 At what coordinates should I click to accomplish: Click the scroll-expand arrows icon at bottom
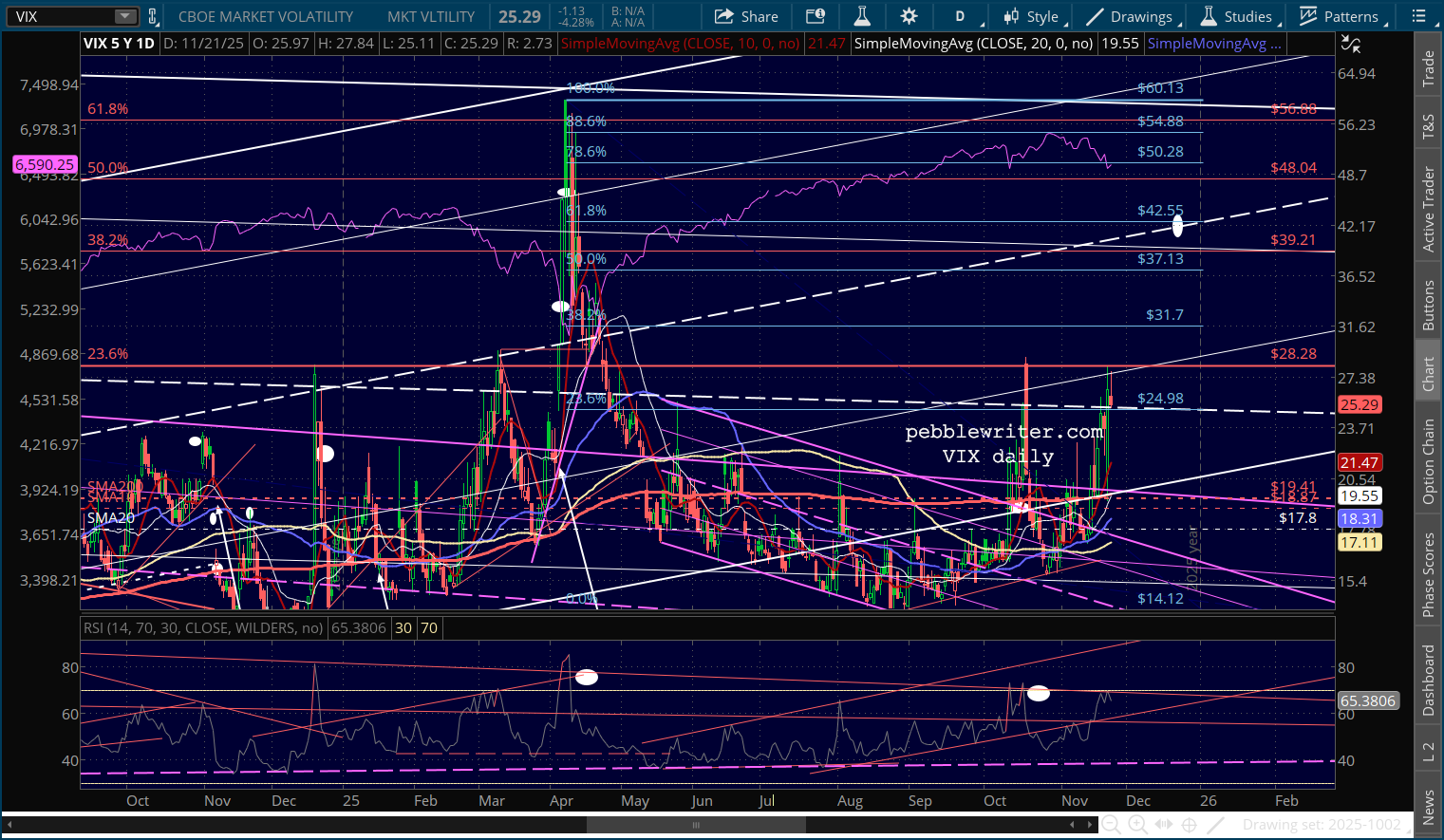coord(1163,825)
